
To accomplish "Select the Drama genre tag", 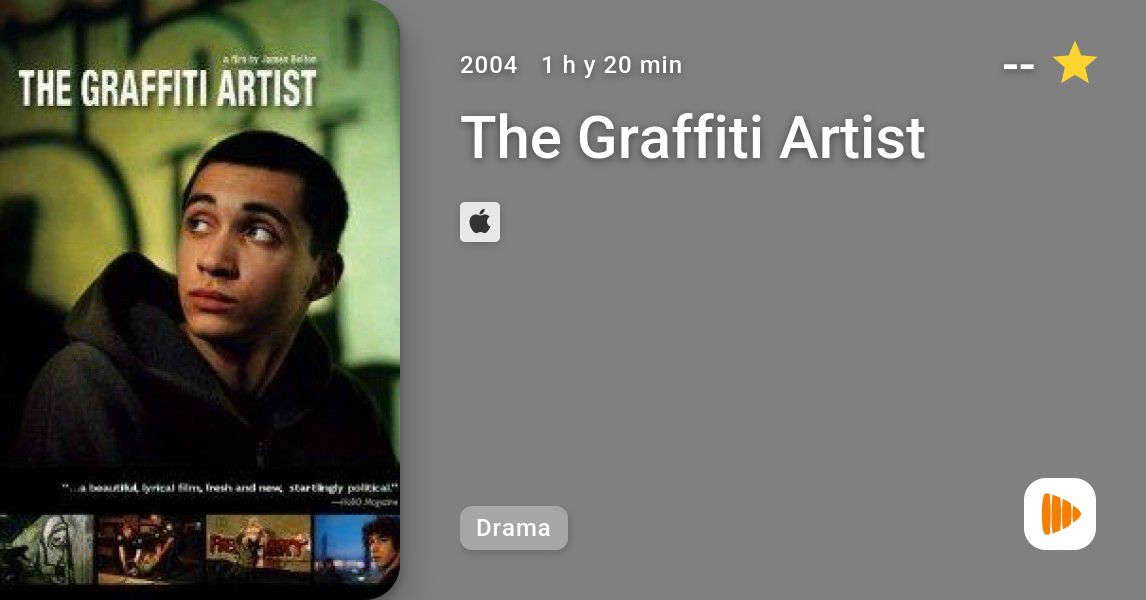I will (x=513, y=528).
